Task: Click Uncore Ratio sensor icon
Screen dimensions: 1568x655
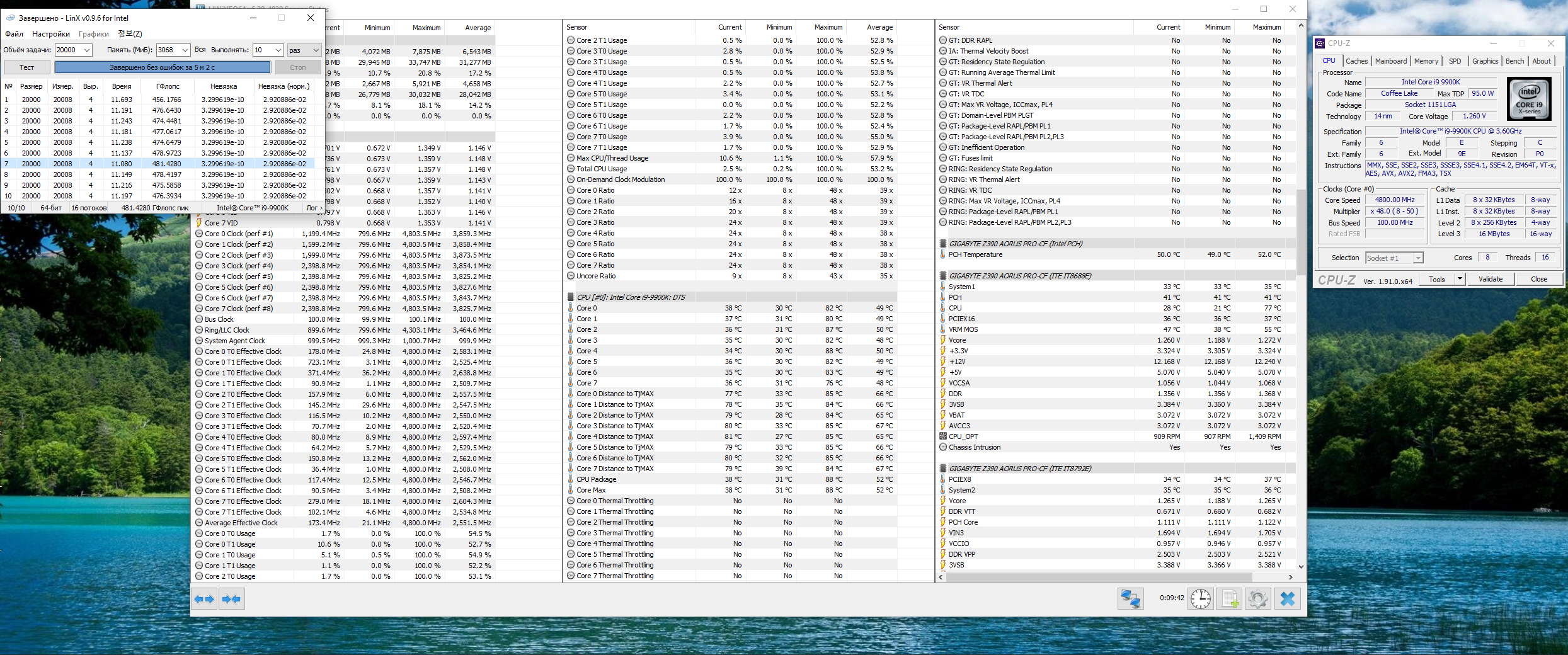Action: [x=571, y=276]
